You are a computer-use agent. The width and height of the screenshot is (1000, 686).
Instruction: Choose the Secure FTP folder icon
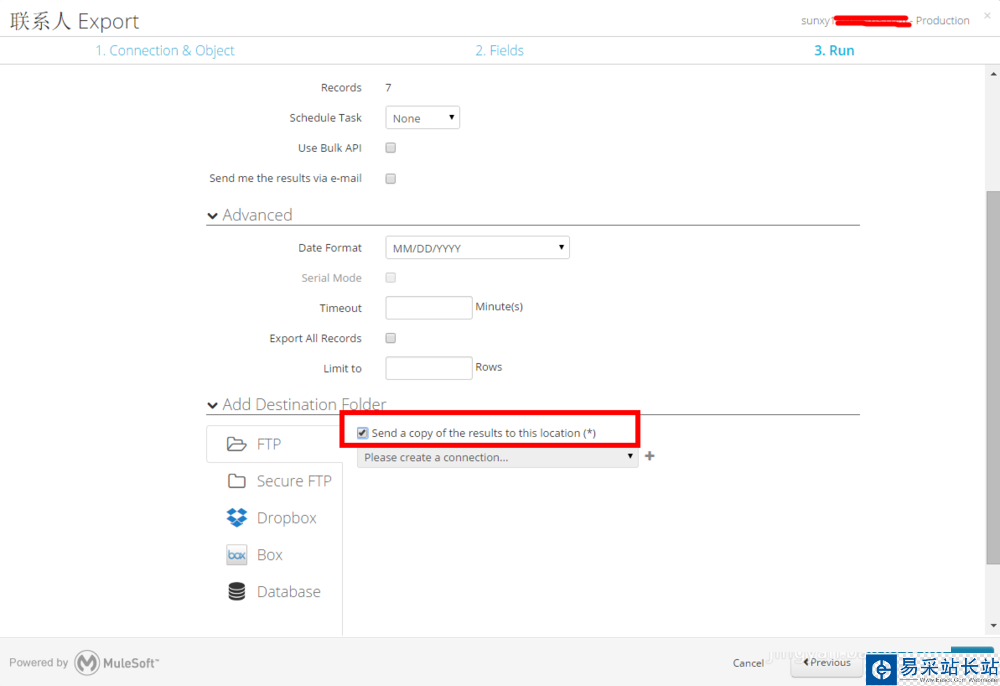(236, 481)
